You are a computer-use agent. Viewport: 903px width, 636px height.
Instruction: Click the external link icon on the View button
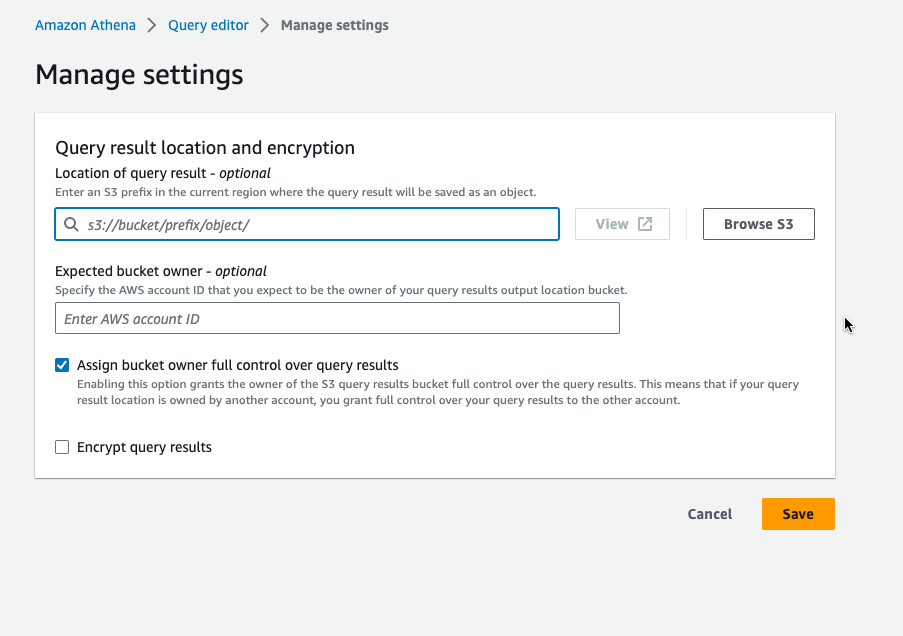point(645,224)
